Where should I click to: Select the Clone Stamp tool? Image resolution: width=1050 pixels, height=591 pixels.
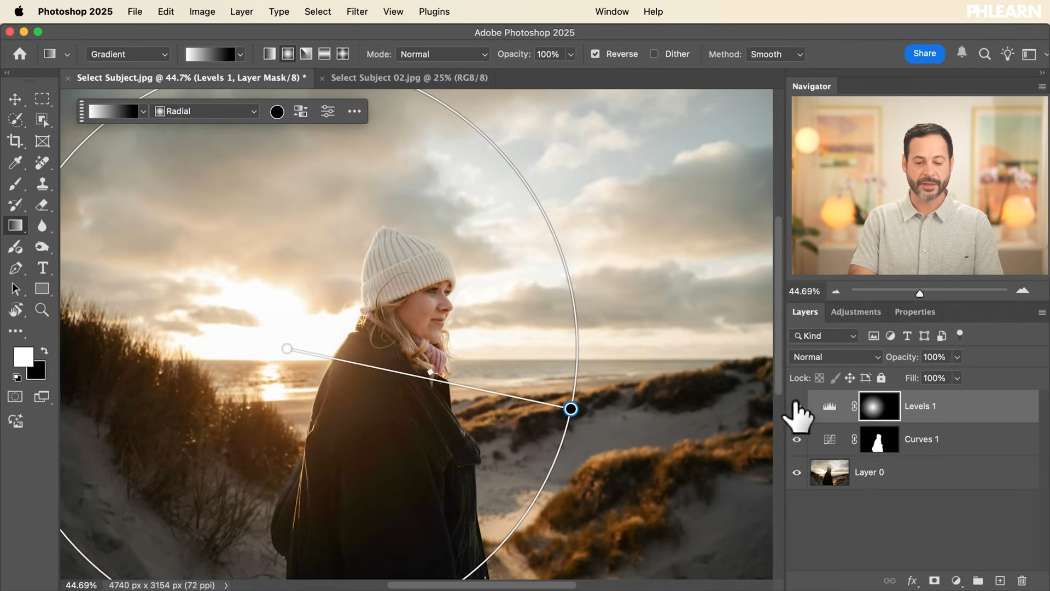42,183
